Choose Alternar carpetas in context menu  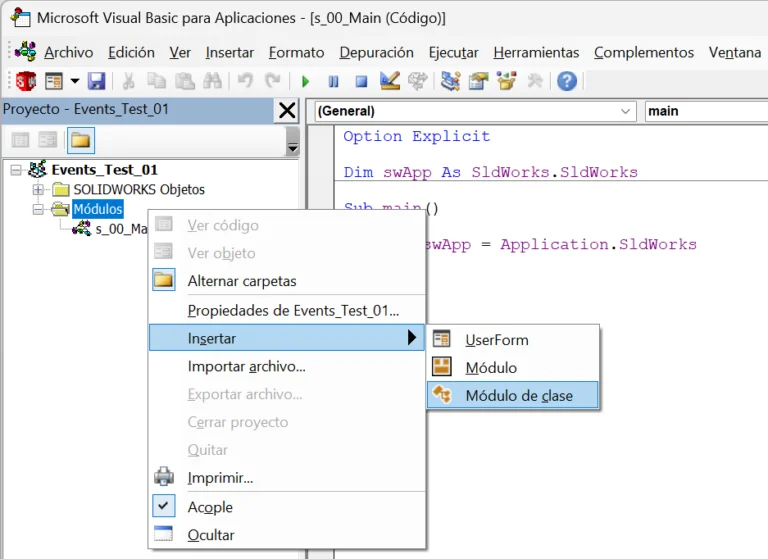point(287,281)
